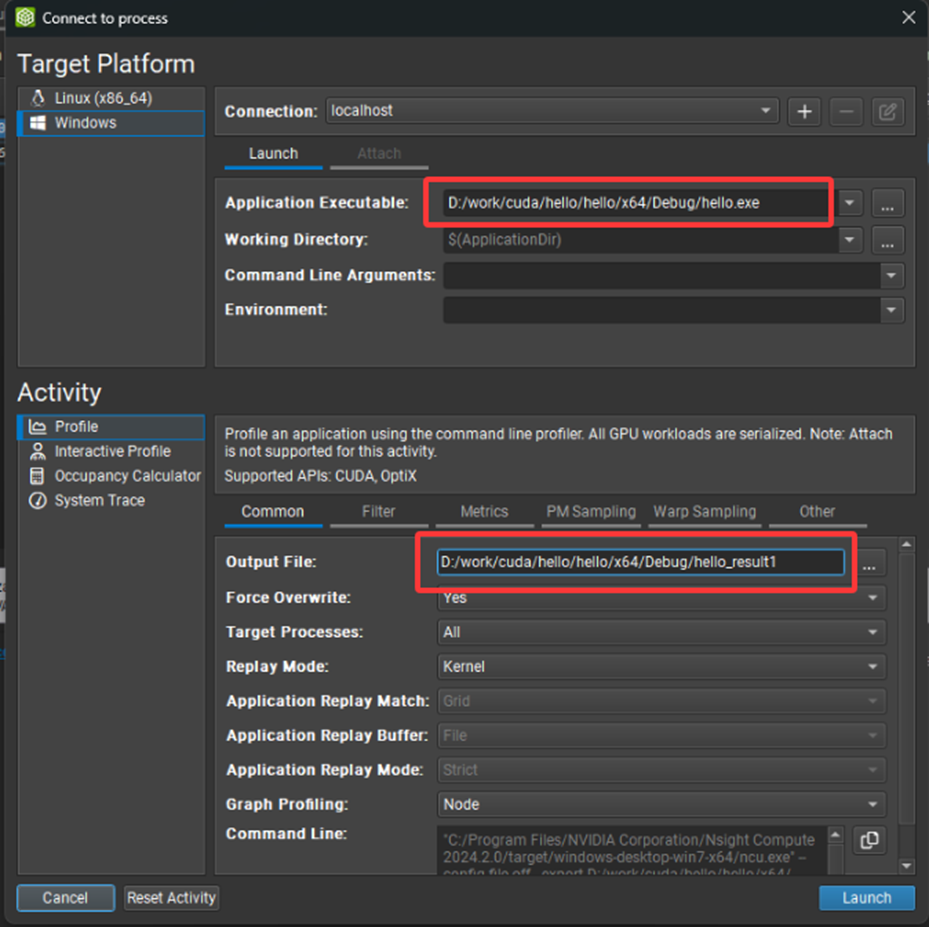The image size is (929, 927).
Task: Expand the Graph Profiling dropdown
Action: [x=662, y=804]
